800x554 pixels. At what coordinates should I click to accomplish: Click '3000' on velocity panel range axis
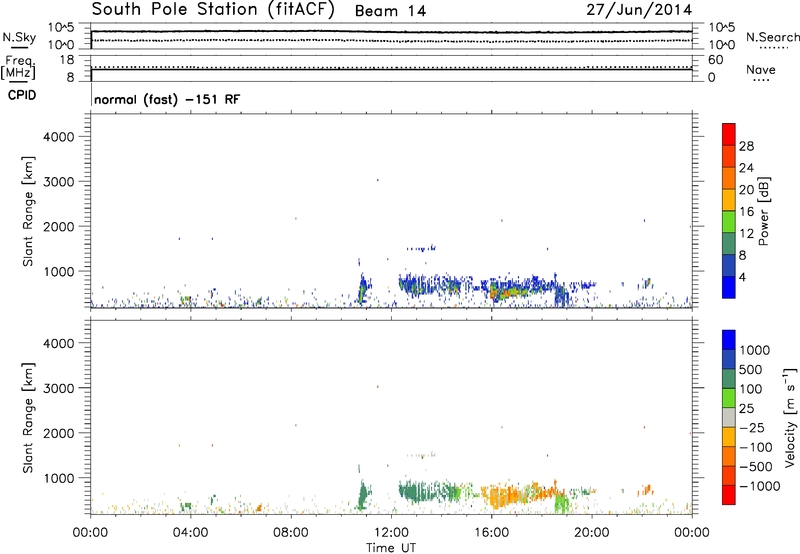click(59, 388)
